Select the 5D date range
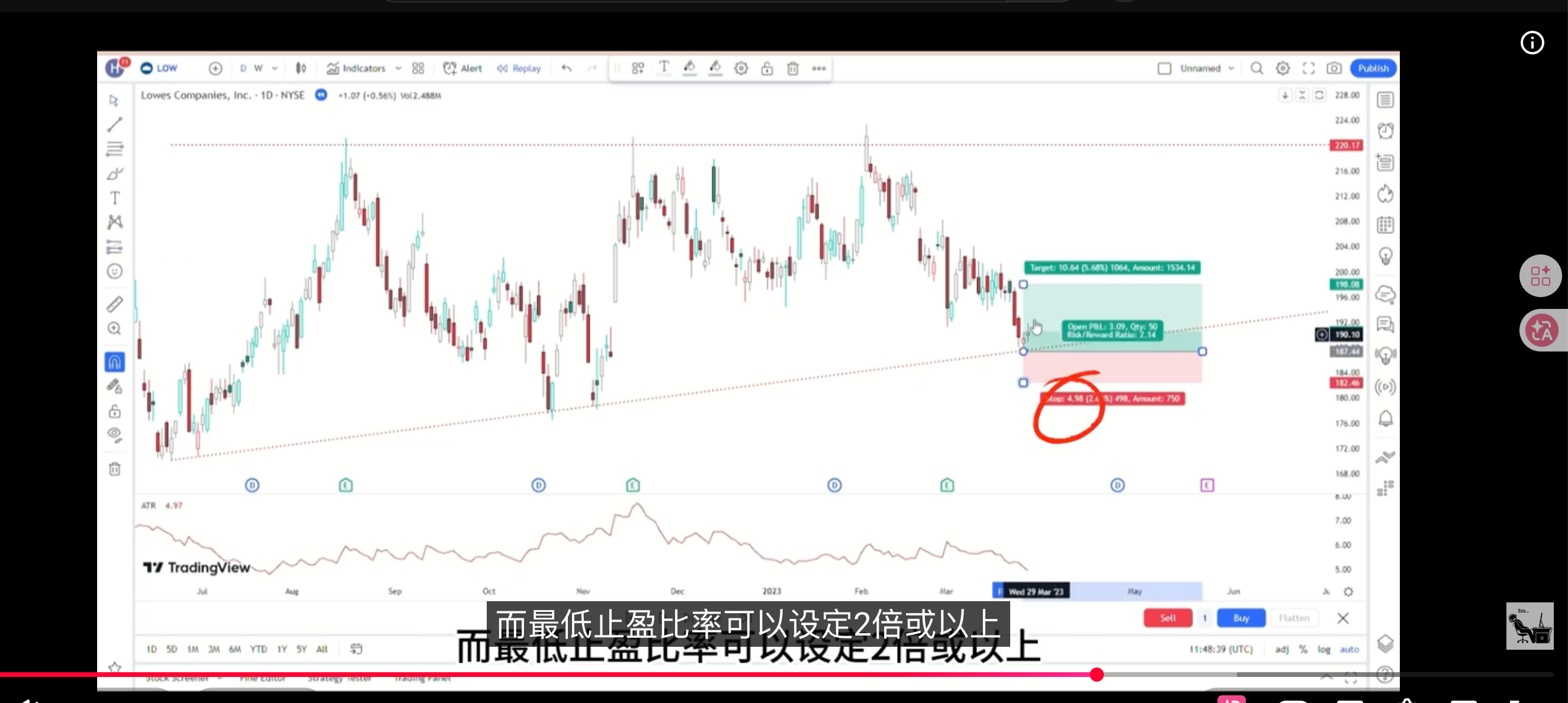Image resolution: width=1568 pixels, height=703 pixels. click(x=172, y=650)
